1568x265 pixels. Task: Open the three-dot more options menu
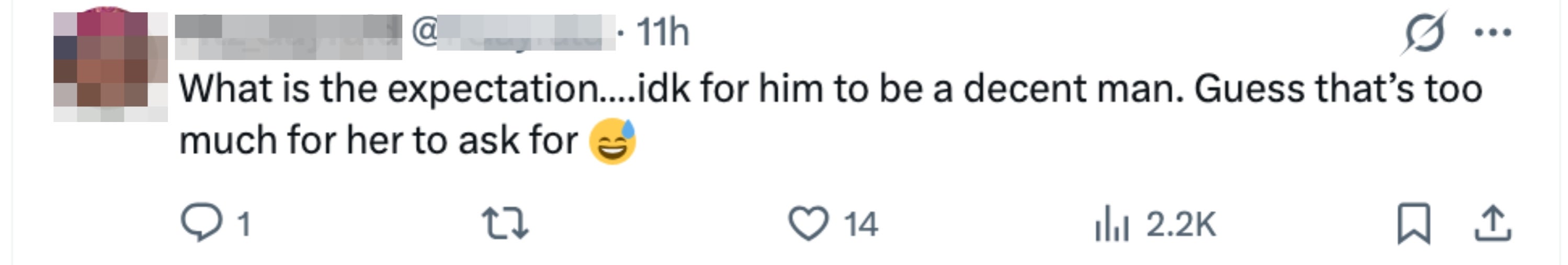pos(1493,33)
